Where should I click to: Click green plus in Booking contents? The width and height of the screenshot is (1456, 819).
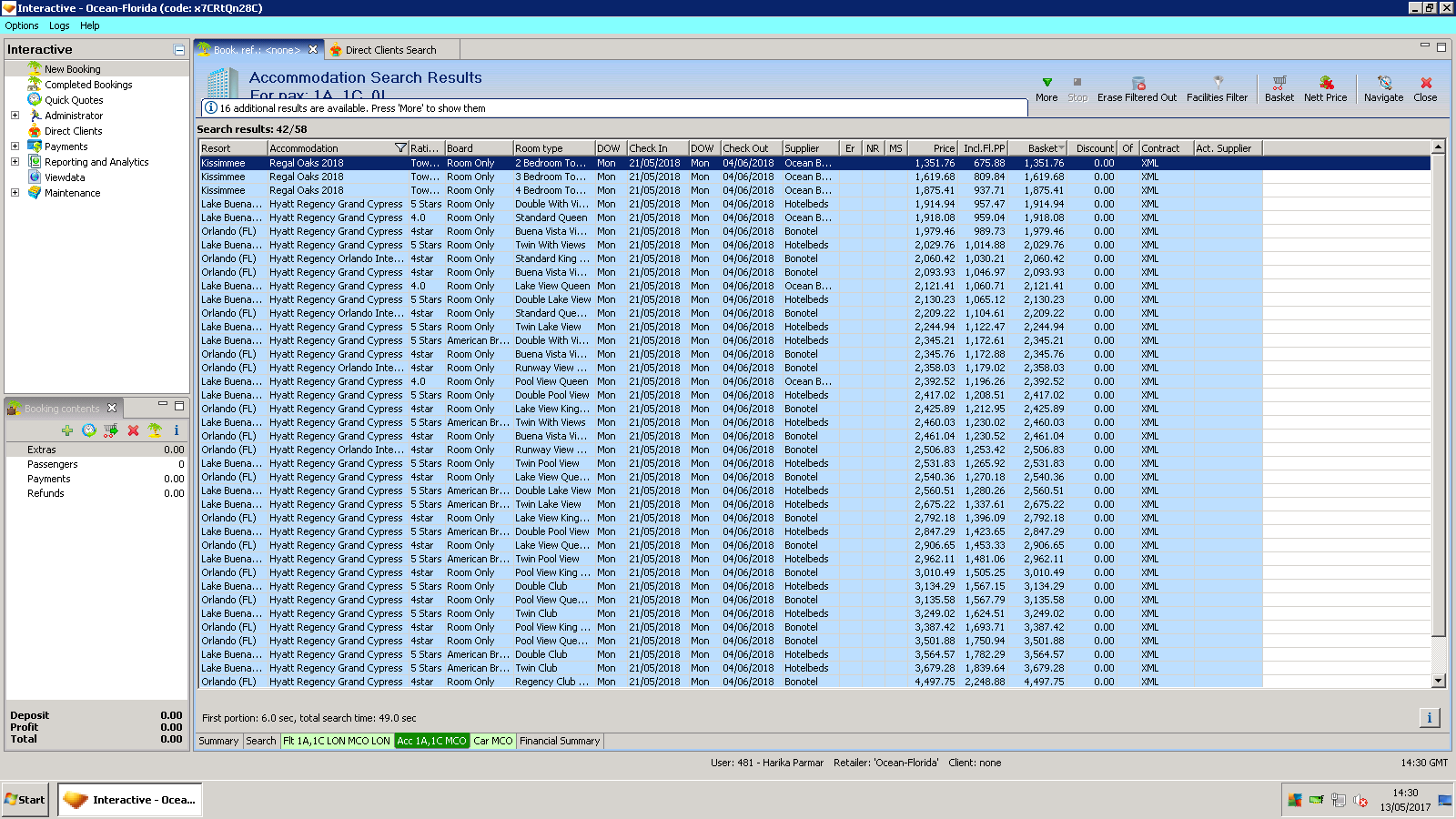coord(67,430)
